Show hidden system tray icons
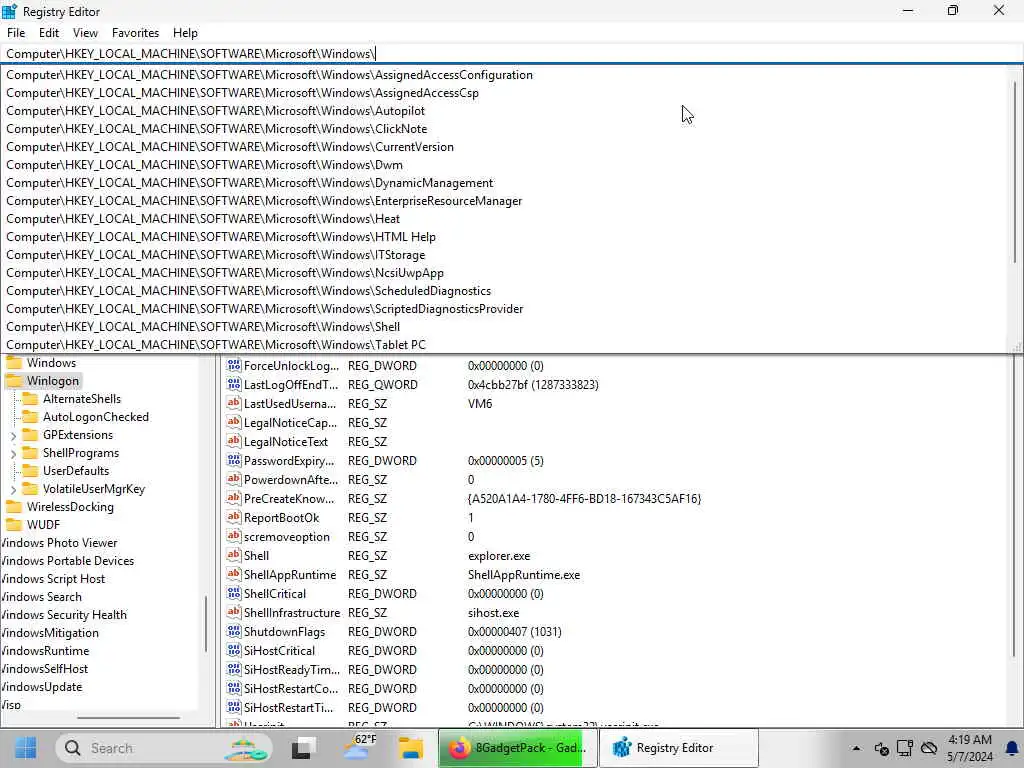The width and height of the screenshot is (1024, 768). [856, 748]
